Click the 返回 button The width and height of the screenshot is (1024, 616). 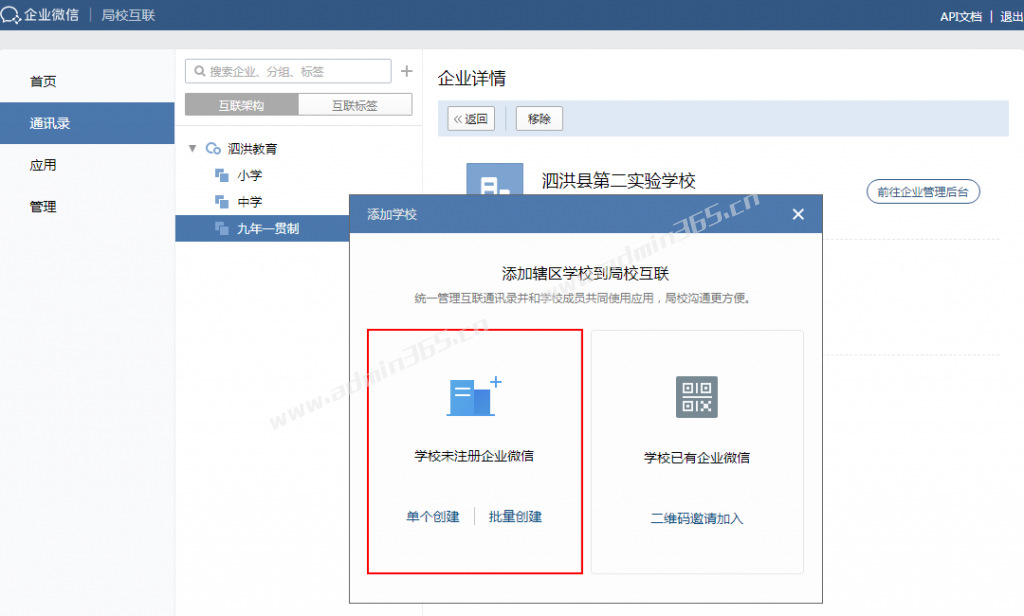tap(471, 119)
